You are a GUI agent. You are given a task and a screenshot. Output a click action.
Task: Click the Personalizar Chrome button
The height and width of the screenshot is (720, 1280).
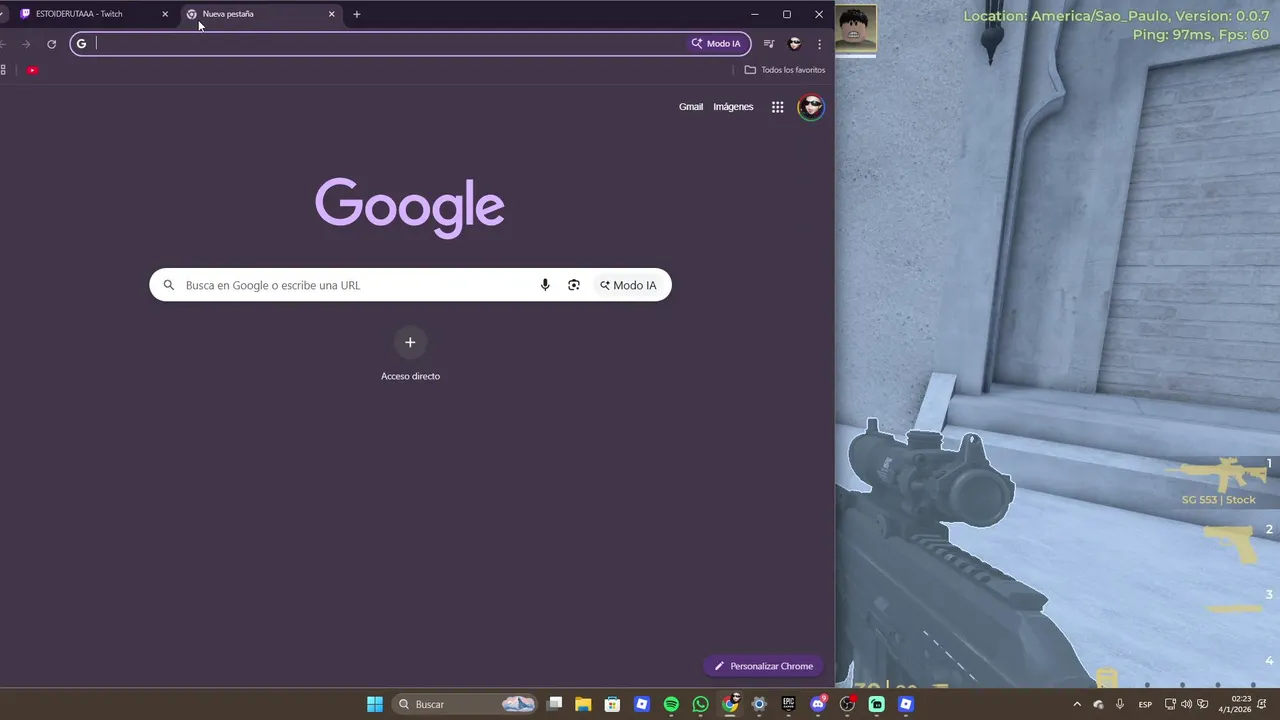click(x=763, y=666)
